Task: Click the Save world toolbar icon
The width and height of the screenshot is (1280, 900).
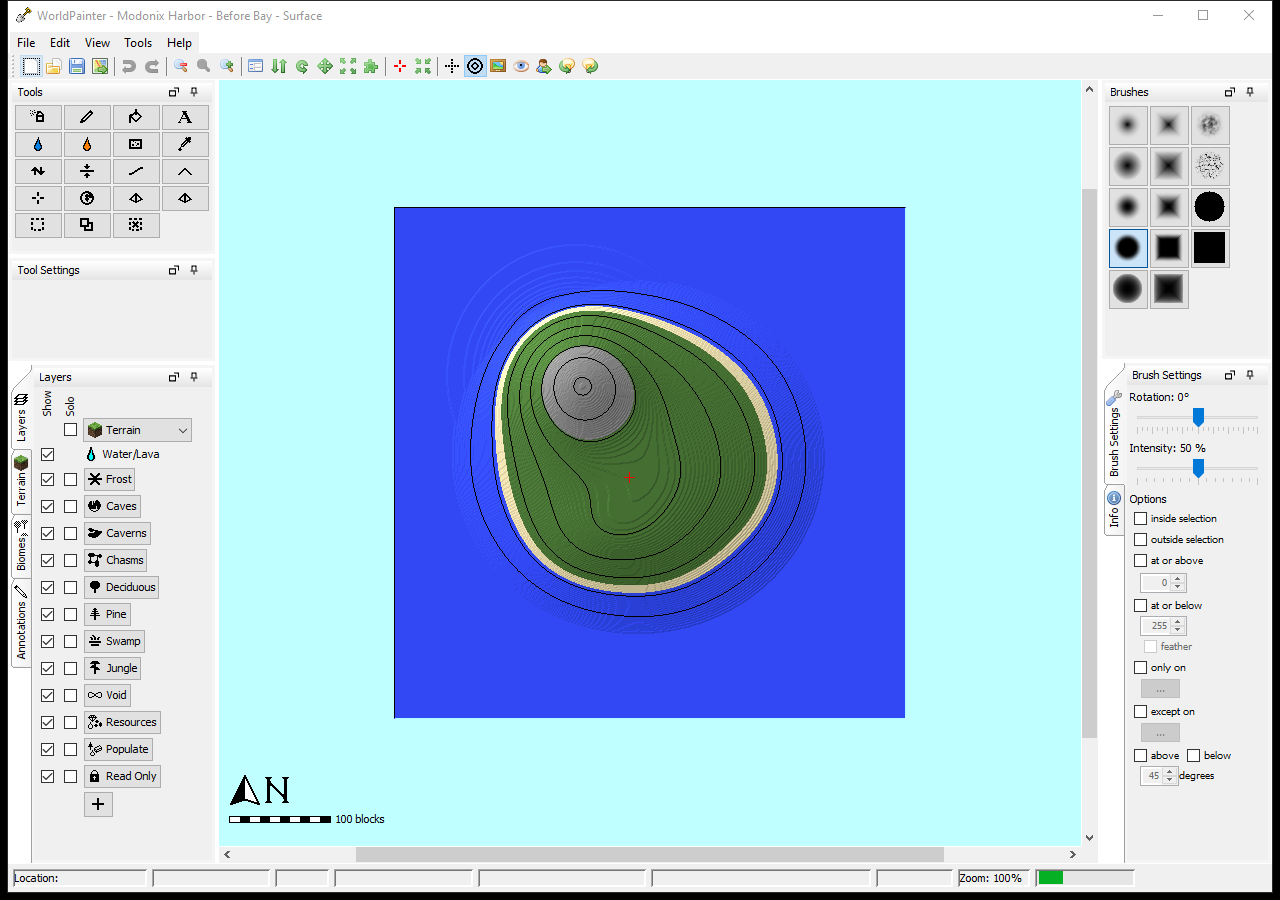Action: pyautogui.click(x=77, y=66)
